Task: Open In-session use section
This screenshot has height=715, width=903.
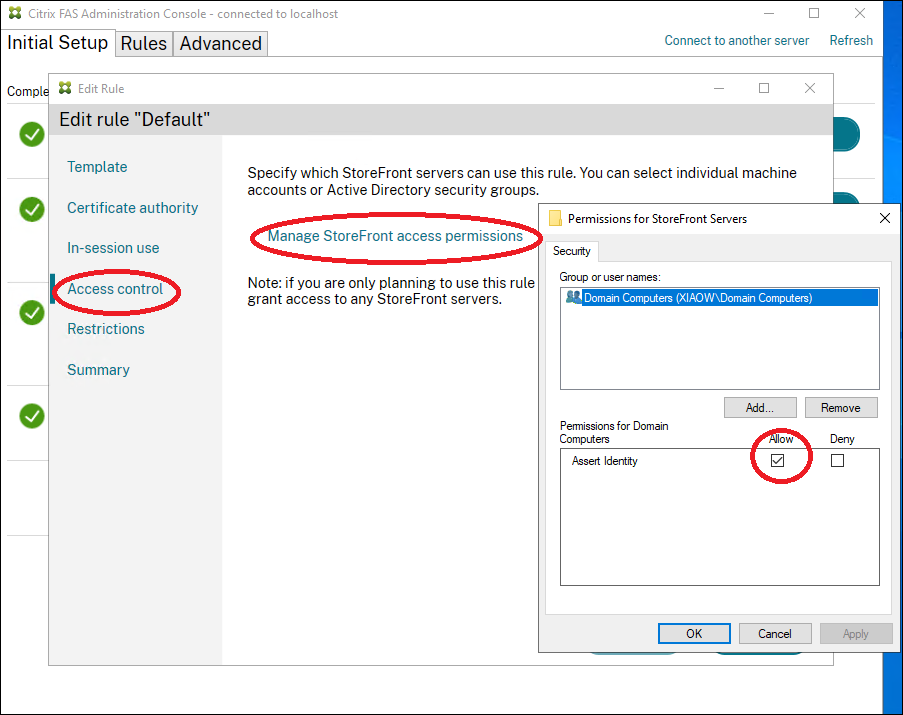Action: pos(113,248)
